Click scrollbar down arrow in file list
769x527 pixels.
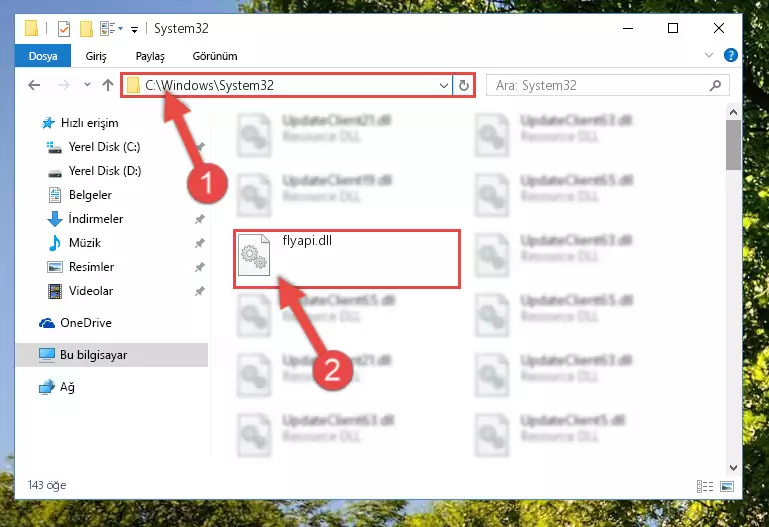pyautogui.click(x=733, y=468)
